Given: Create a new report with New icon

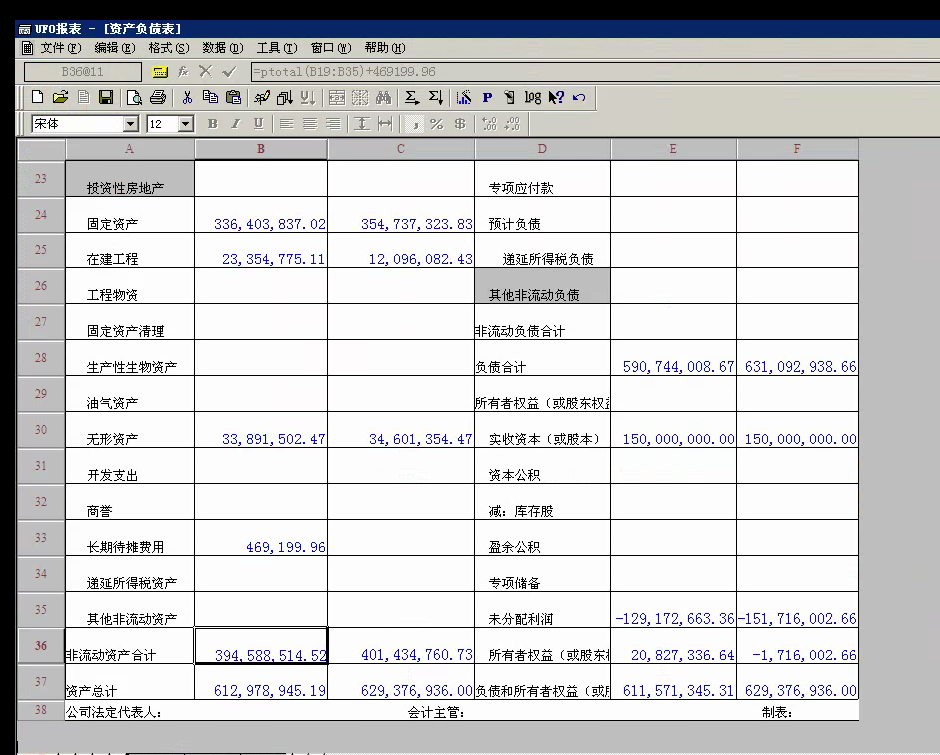Looking at the screenshot, I should pyautogui.click(x=37, y=97).
